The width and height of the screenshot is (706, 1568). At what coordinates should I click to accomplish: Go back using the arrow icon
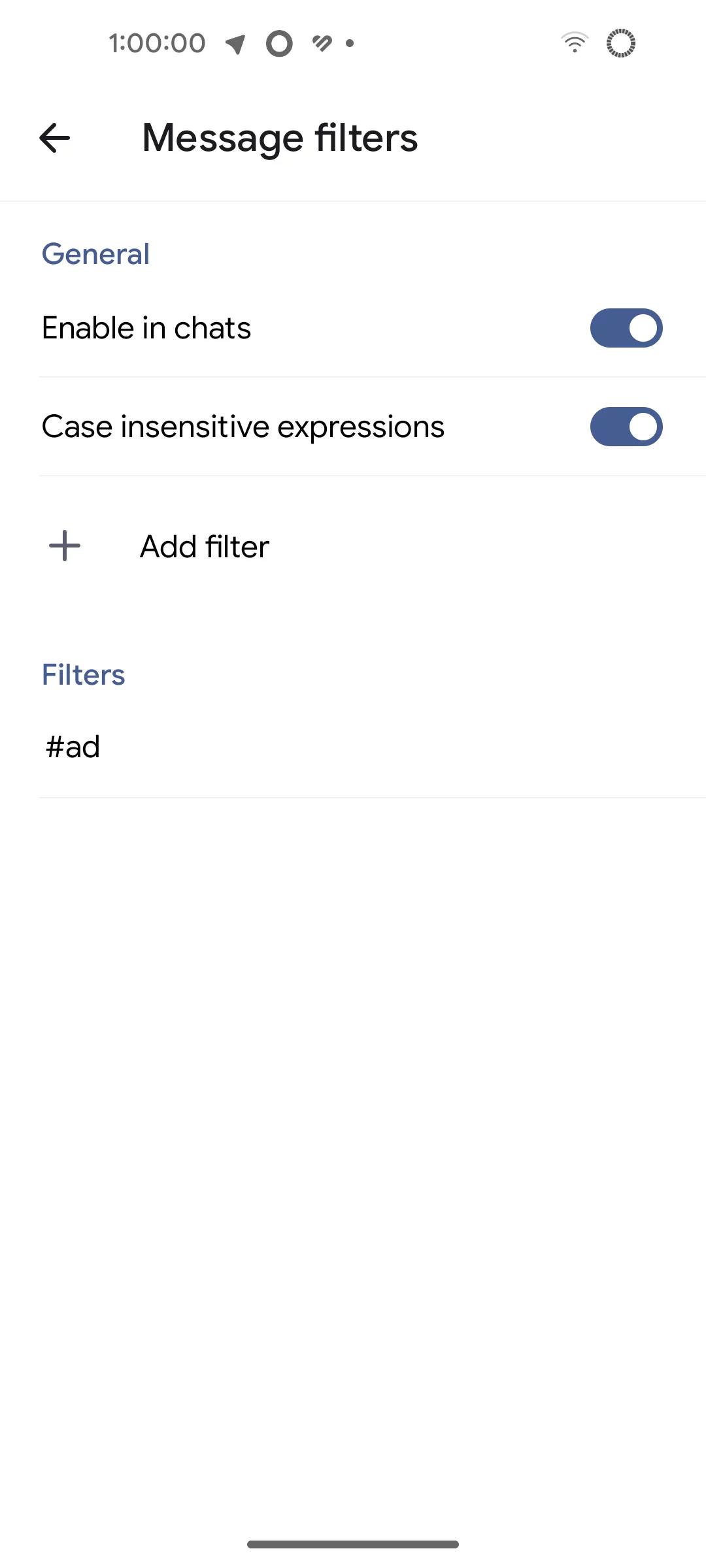point(55,138)
